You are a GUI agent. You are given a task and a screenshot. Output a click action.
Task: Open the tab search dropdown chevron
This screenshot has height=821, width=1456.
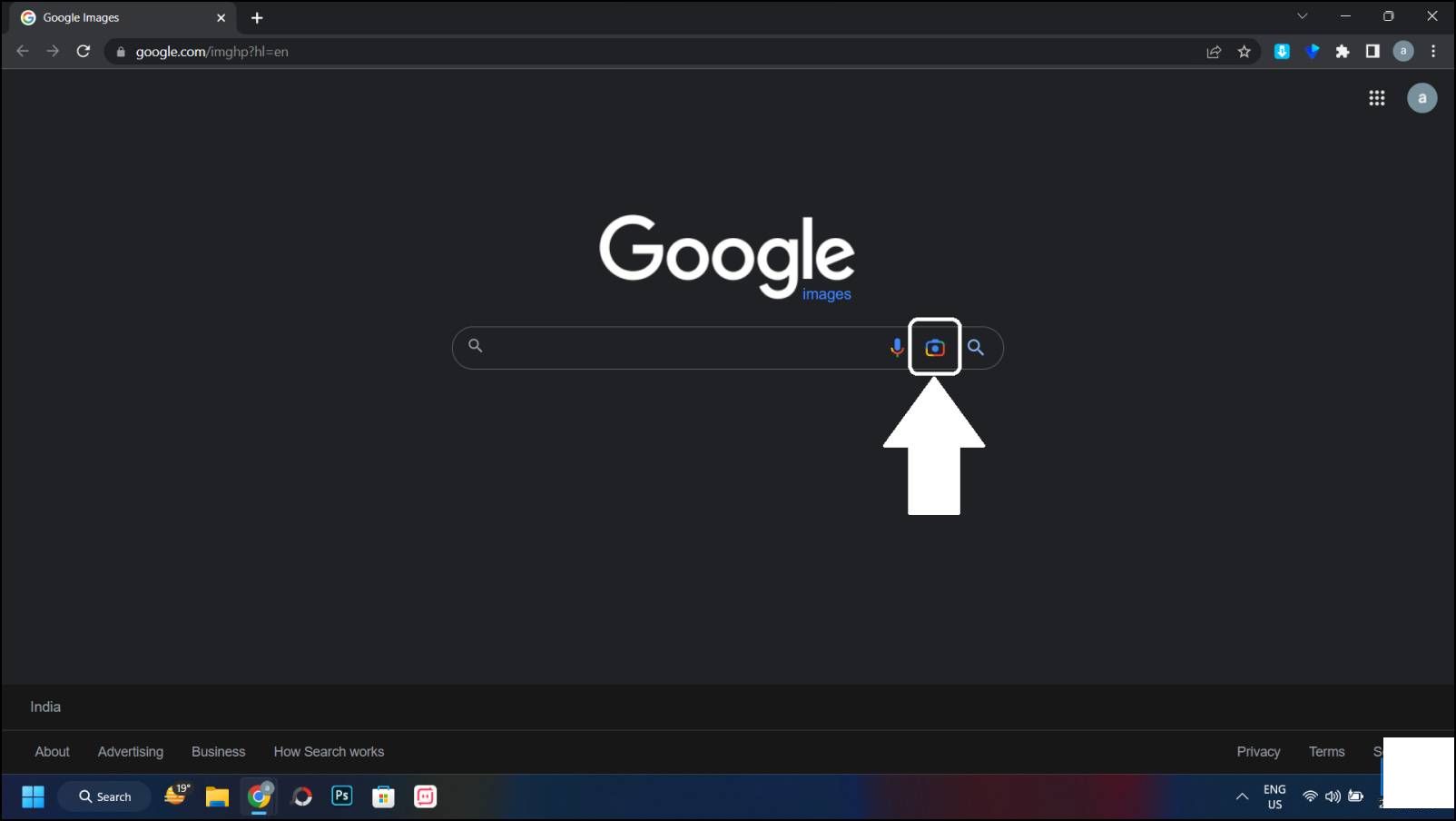[1303, 16]
